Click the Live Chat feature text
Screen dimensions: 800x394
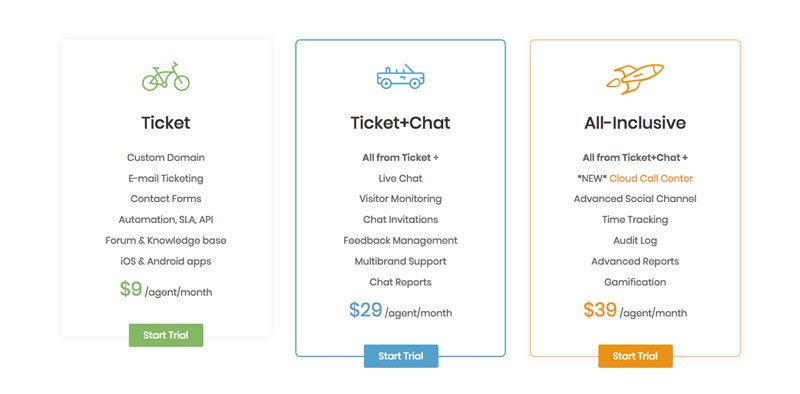coord(401,178)
